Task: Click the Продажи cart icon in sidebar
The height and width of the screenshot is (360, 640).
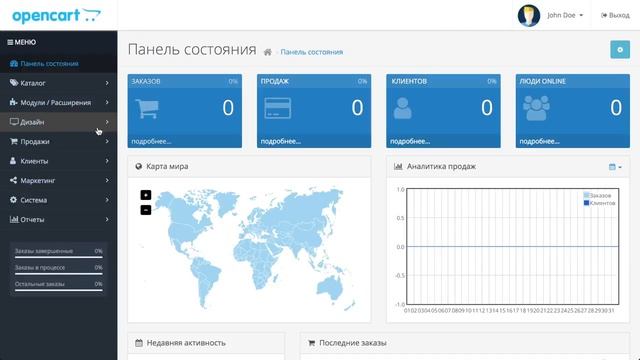Action: click(14, 141)
